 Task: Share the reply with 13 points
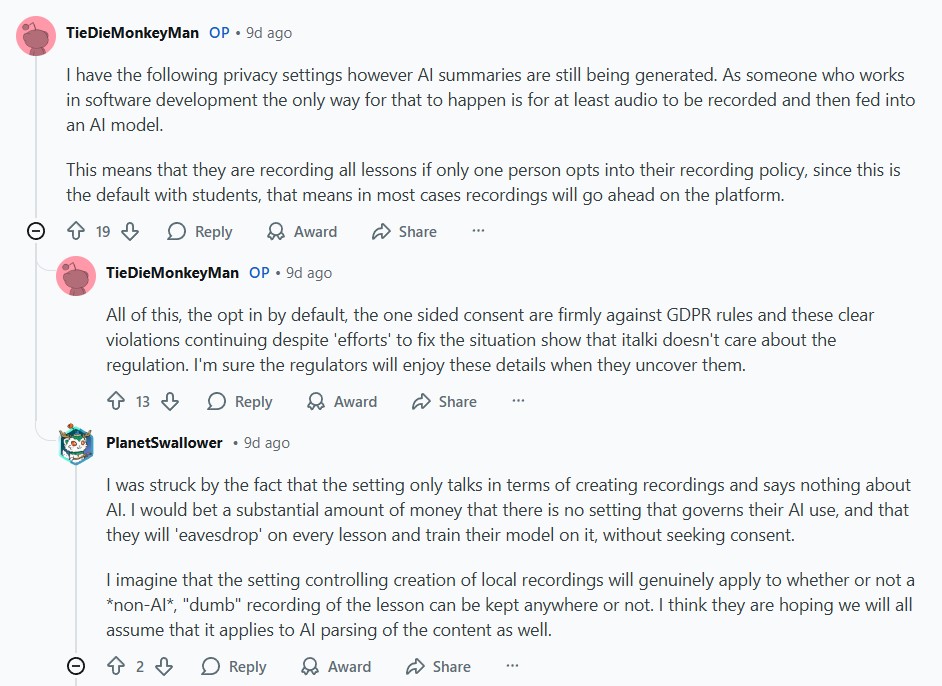(x=444, y=401)
